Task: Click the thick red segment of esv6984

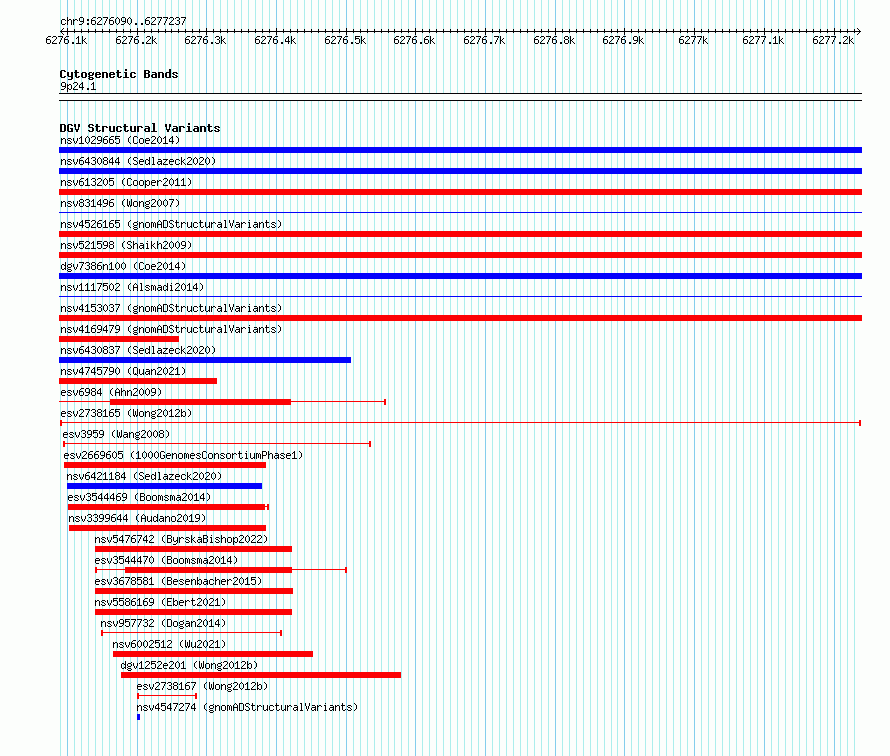Action: coord(200,402)
